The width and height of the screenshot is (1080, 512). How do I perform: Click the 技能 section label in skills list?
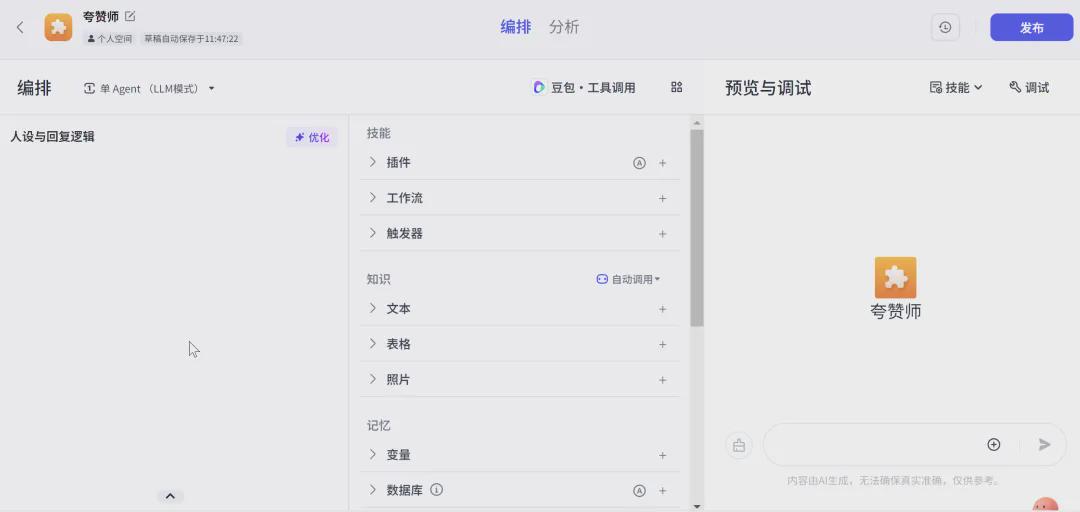pos(379,133)
